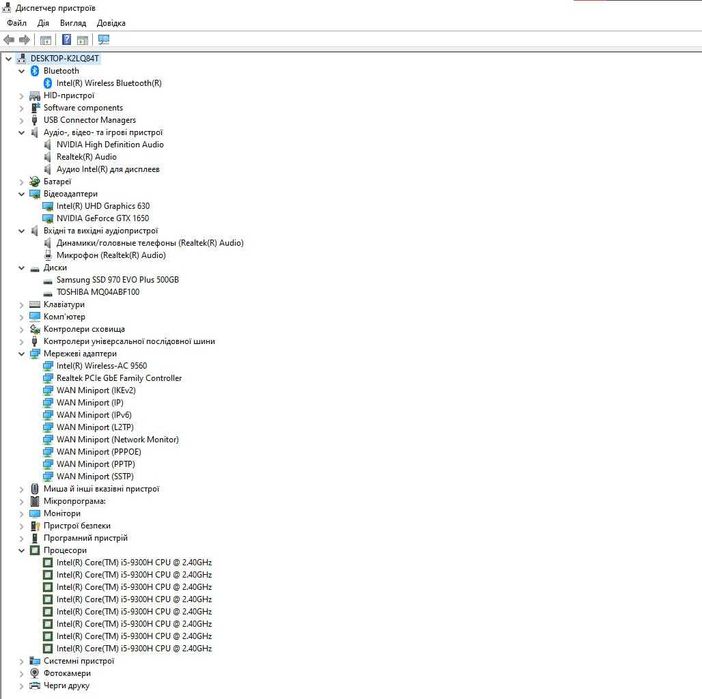Collapse the Процесори category
Screen dimensions: 702x699
tap(21, 550)
